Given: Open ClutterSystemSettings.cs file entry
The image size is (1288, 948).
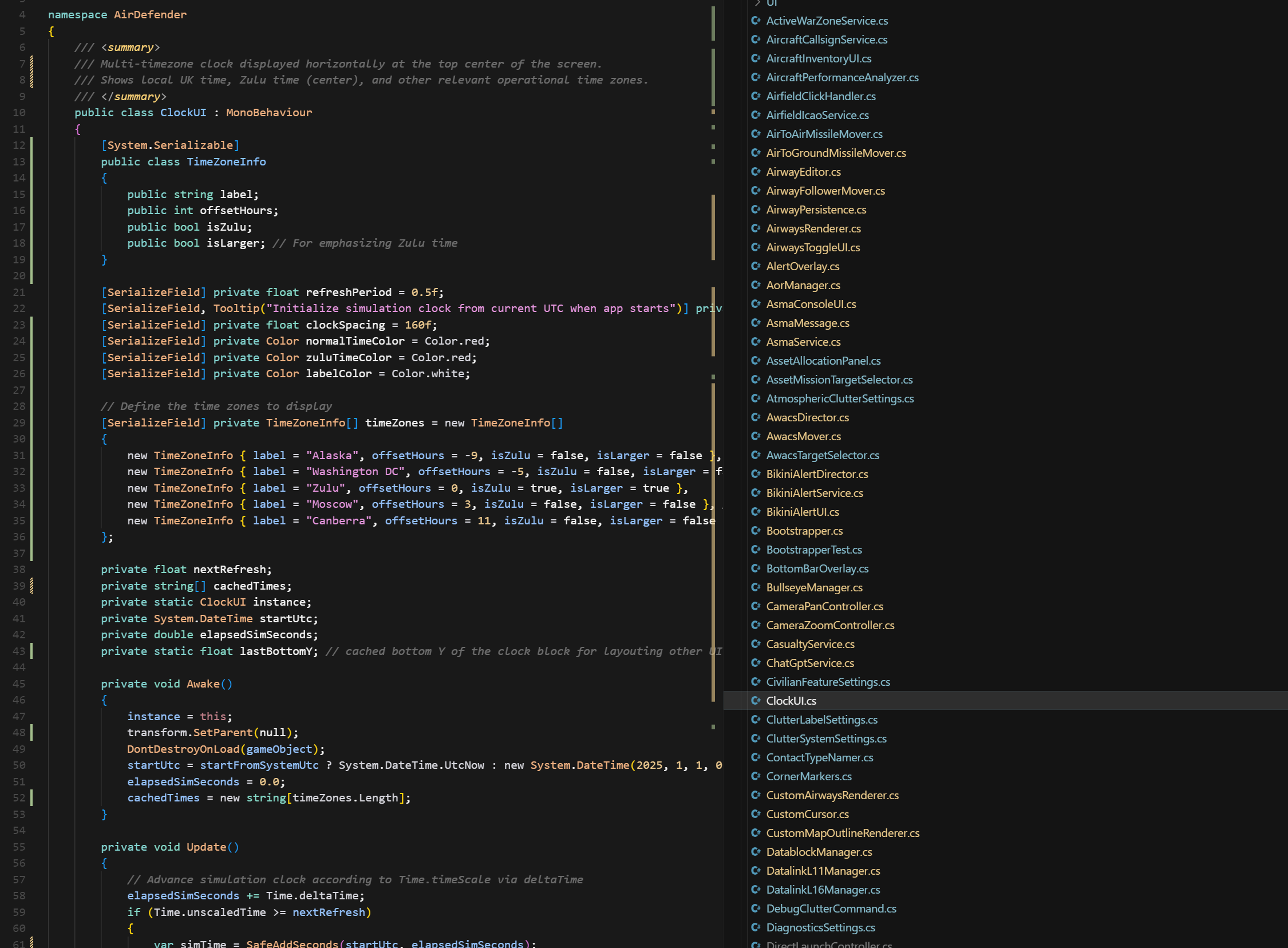Looking at the screenshot, I should pos(826,738).
